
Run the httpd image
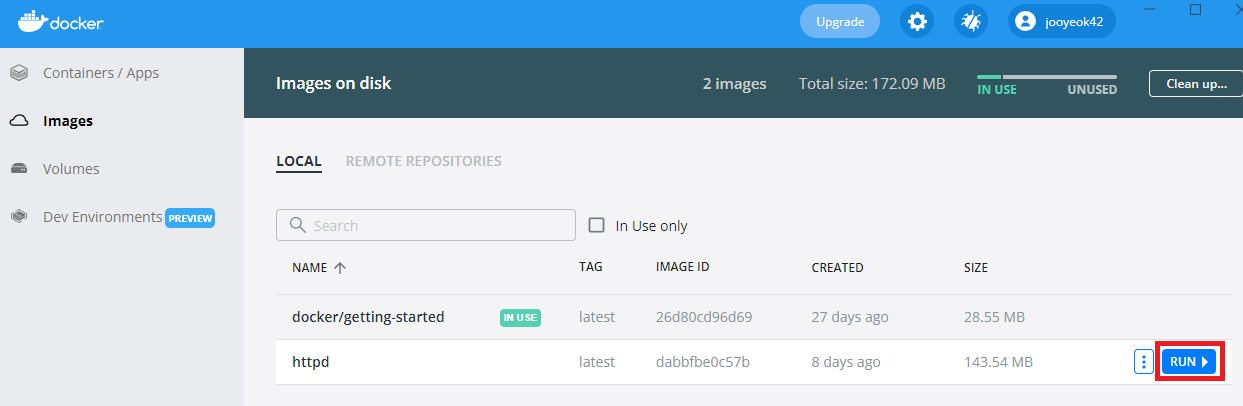[x=1188, y=362]
